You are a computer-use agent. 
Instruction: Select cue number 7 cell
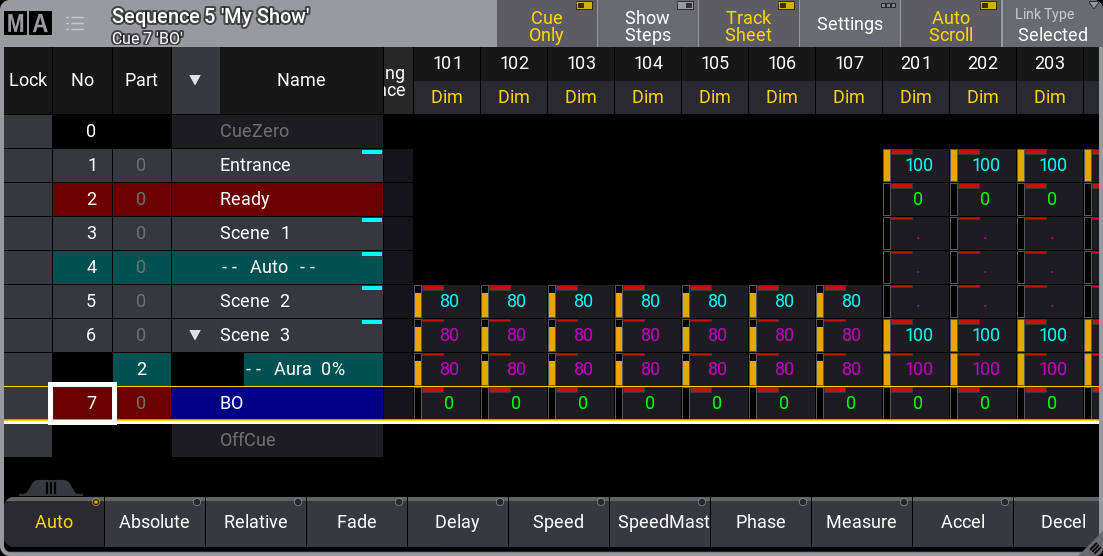(84, 403)
